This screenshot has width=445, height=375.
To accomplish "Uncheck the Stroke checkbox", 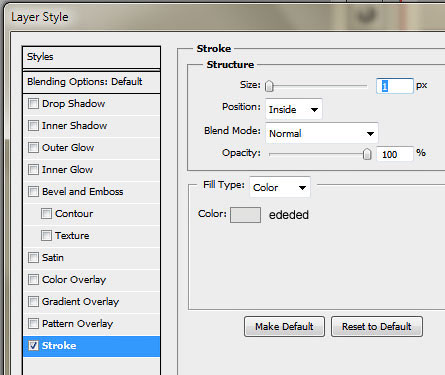I will [x=33, y=345].
